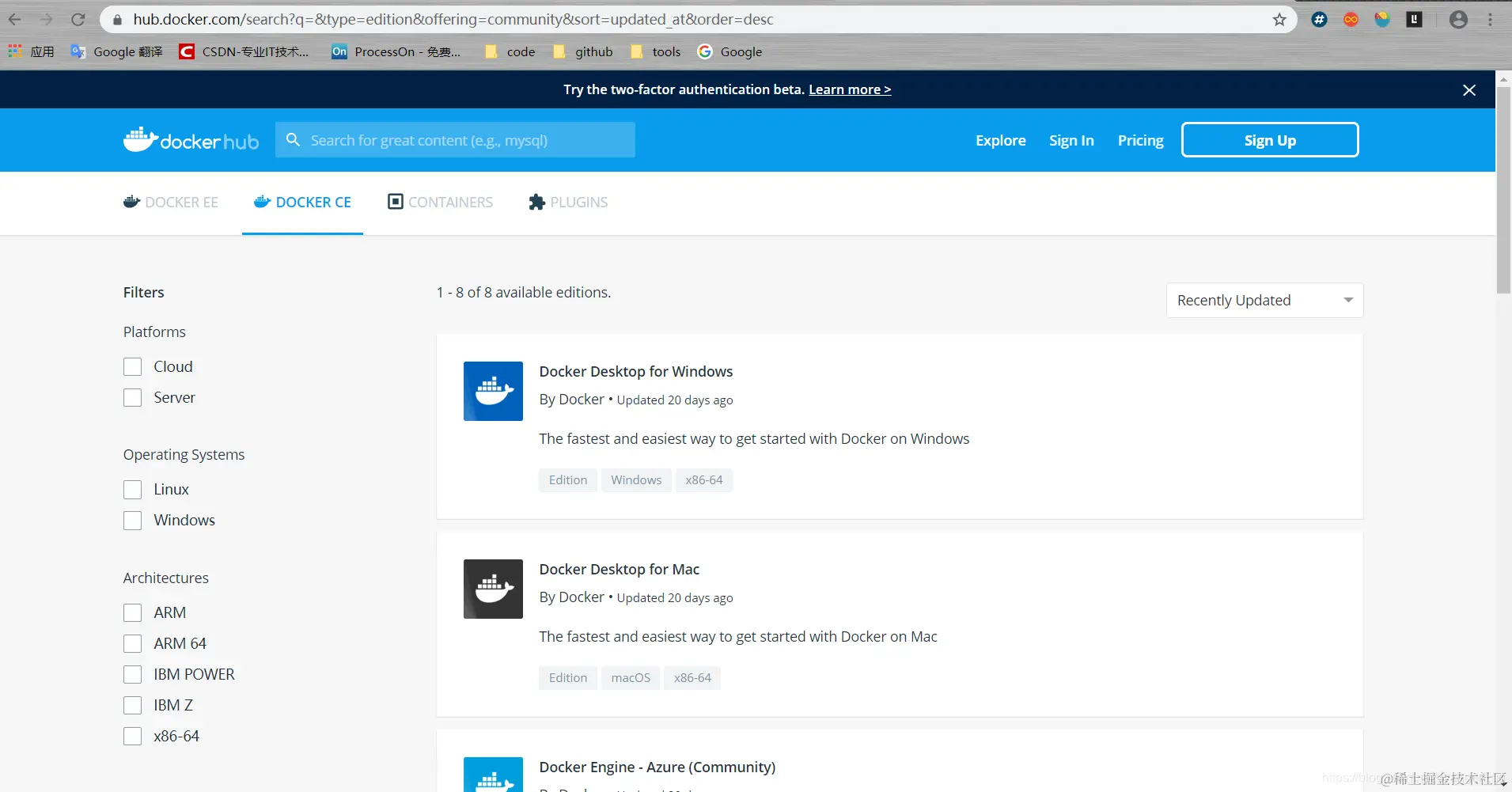Image resolution: width=1512 pixels, height=792 pixels.
Task: Open the ProcessOn bookmark
Action: point(396,51)
